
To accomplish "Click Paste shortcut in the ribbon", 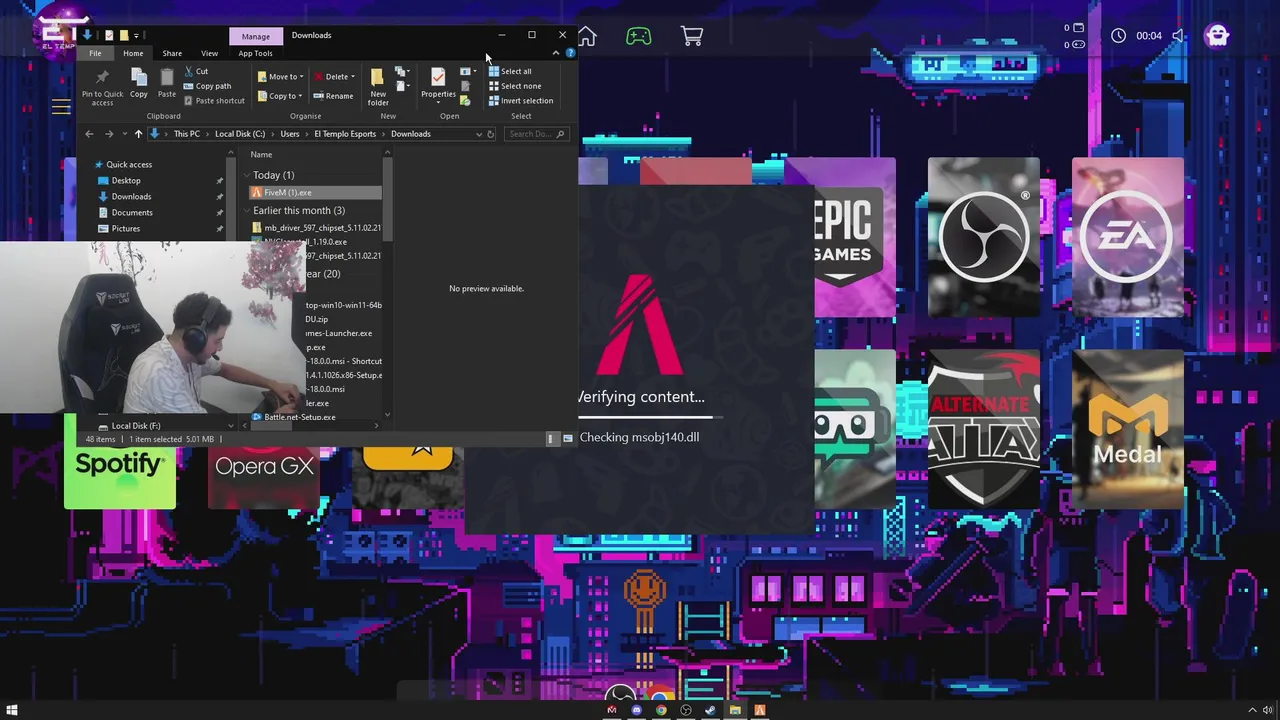I will 213,100.
